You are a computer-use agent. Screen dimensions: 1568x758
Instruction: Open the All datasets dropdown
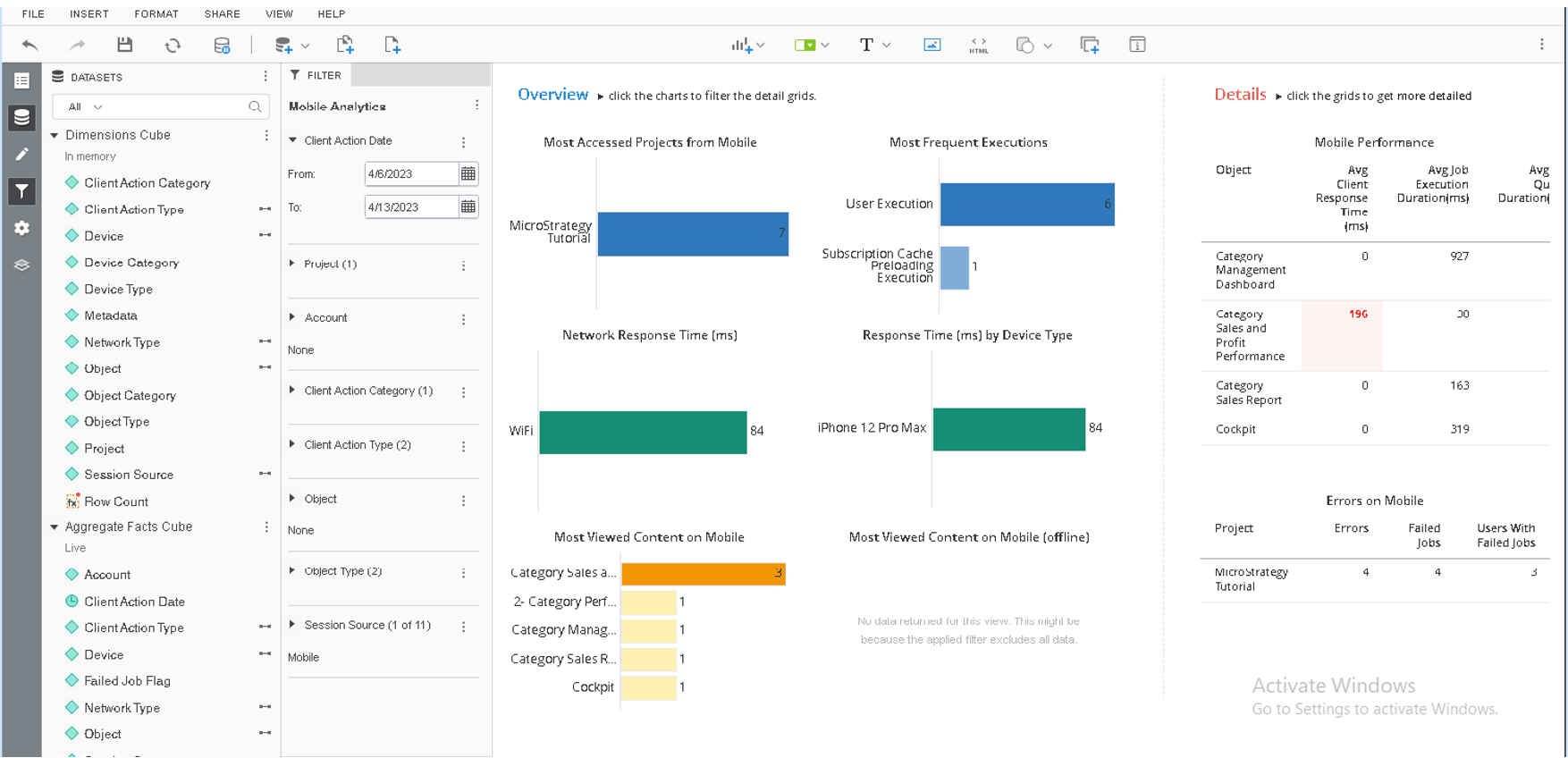point(86,107)
